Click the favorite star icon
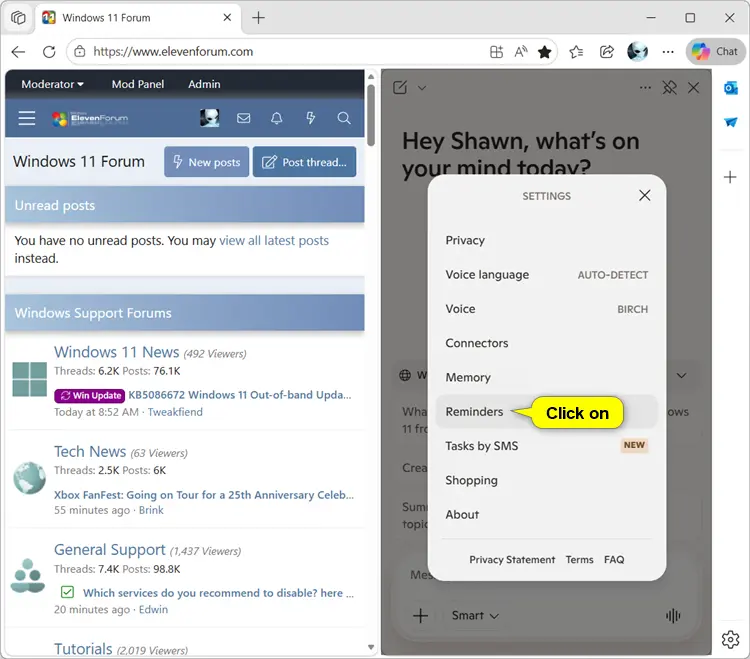 click(545, 52)
